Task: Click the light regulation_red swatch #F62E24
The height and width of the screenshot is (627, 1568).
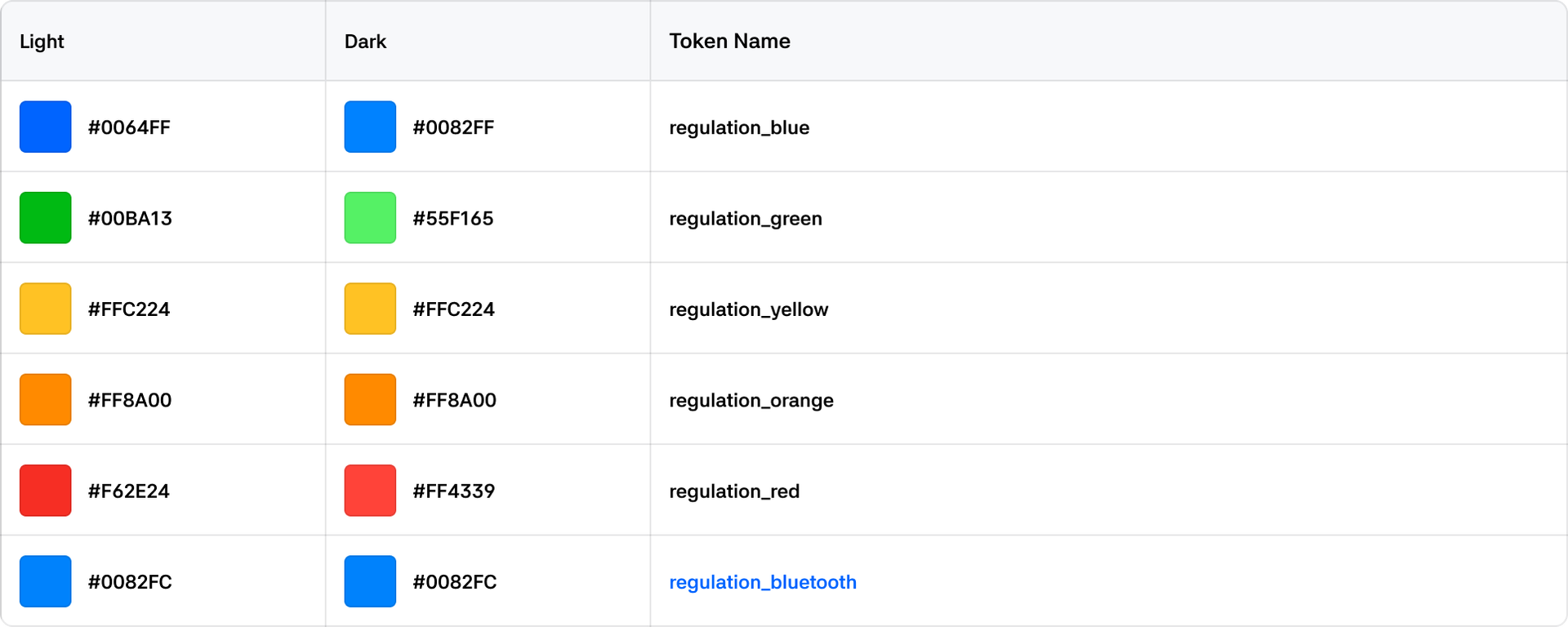Action: point(46,491)
